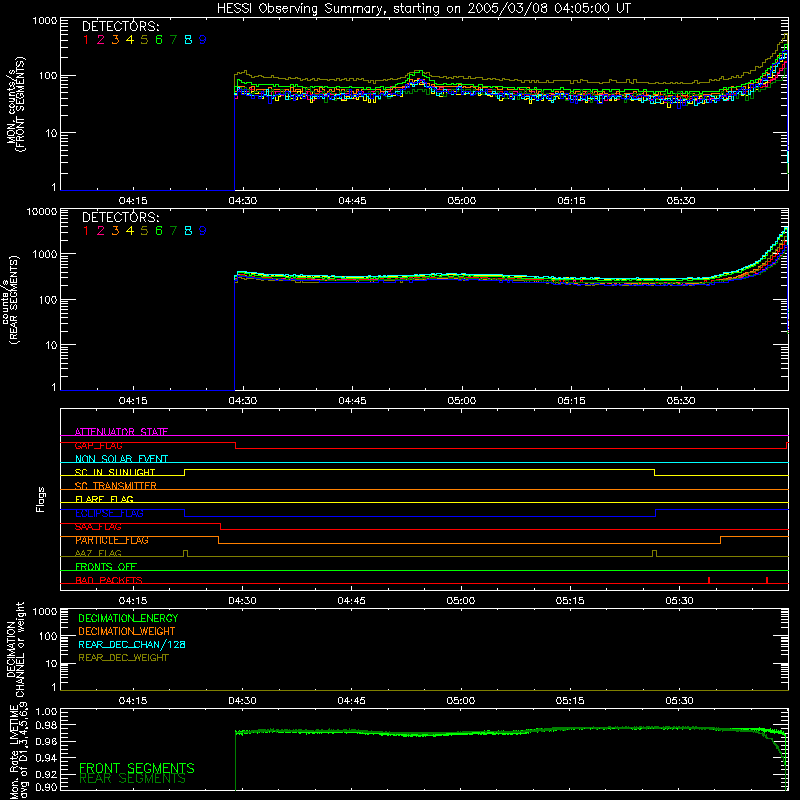
Task: Click red detector number 1 in front segments legend
Action: [86, 40]
